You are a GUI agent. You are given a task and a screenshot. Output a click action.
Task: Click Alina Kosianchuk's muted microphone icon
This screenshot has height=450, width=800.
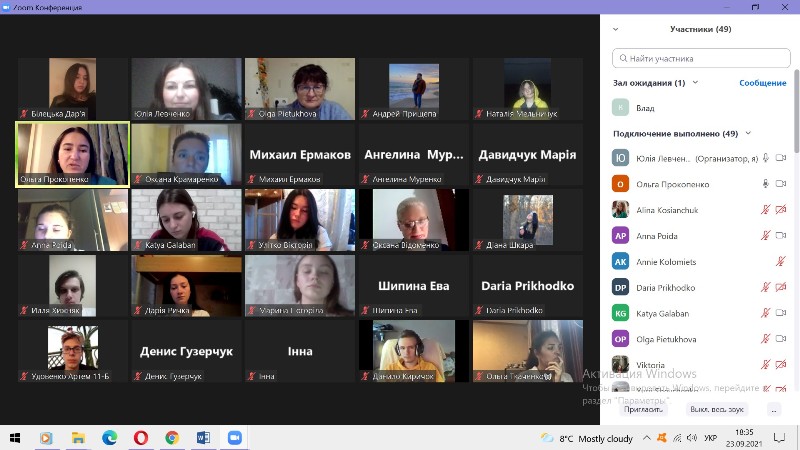click(765, 209)
